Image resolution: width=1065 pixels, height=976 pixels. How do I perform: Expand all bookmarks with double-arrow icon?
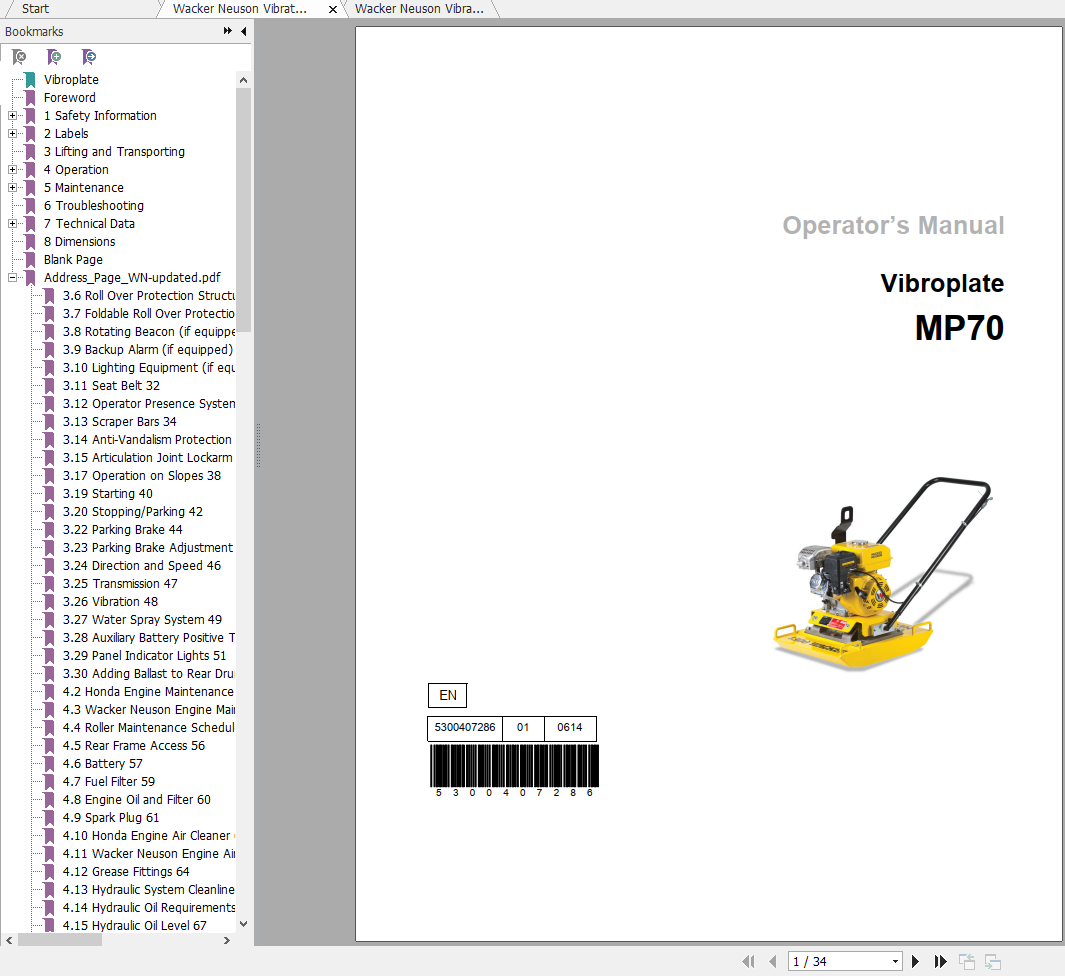[x=228, y=31]
